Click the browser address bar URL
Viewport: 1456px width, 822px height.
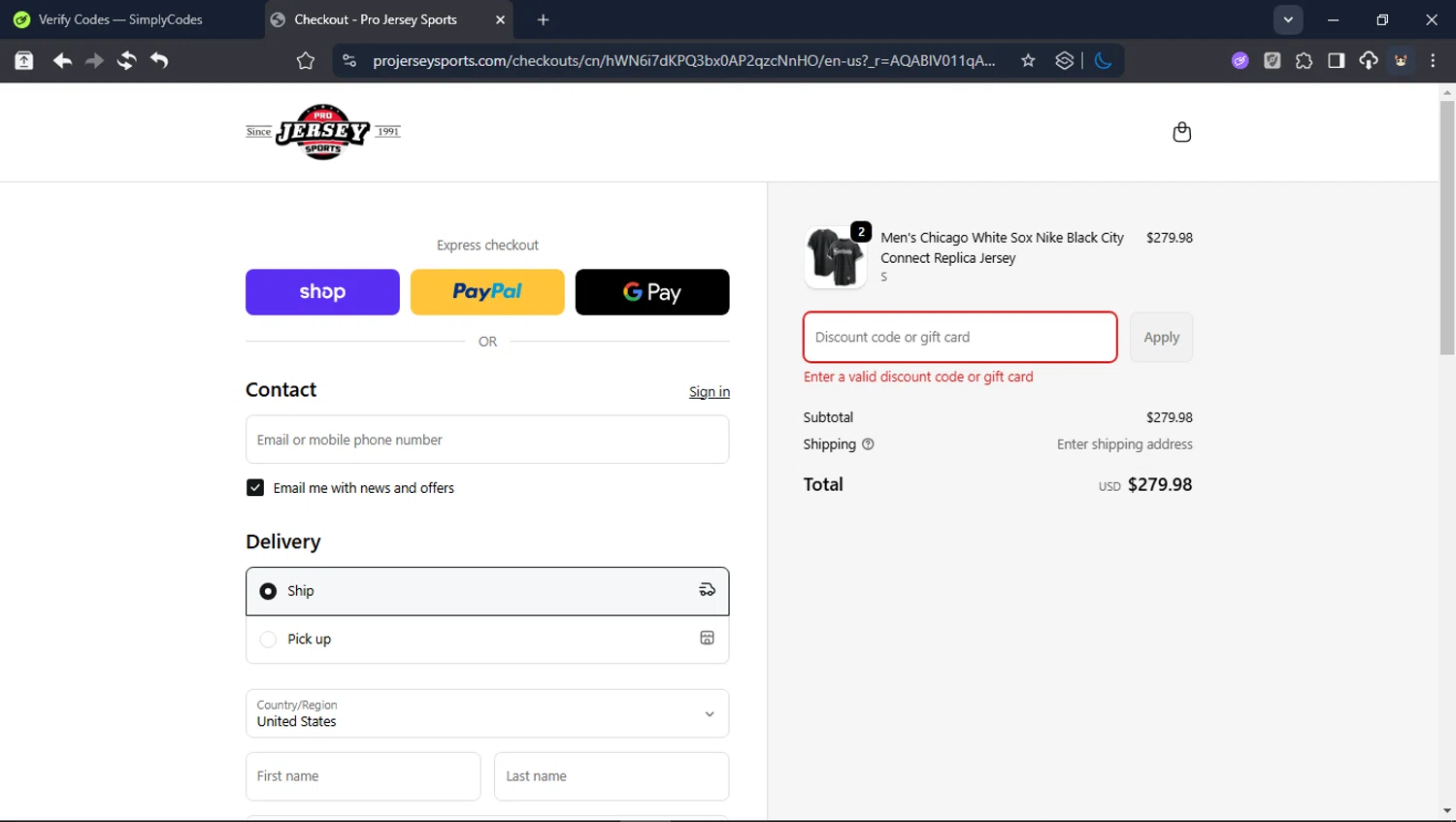tap(684, 60)
